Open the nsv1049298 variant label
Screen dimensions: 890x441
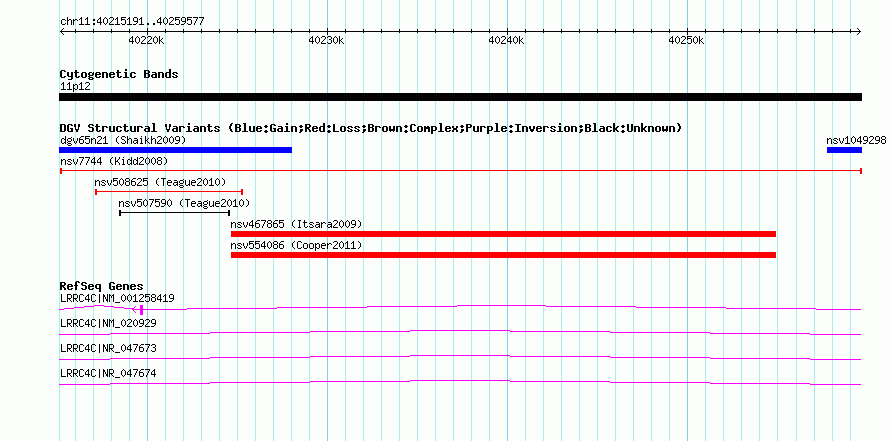click(856, 140)
